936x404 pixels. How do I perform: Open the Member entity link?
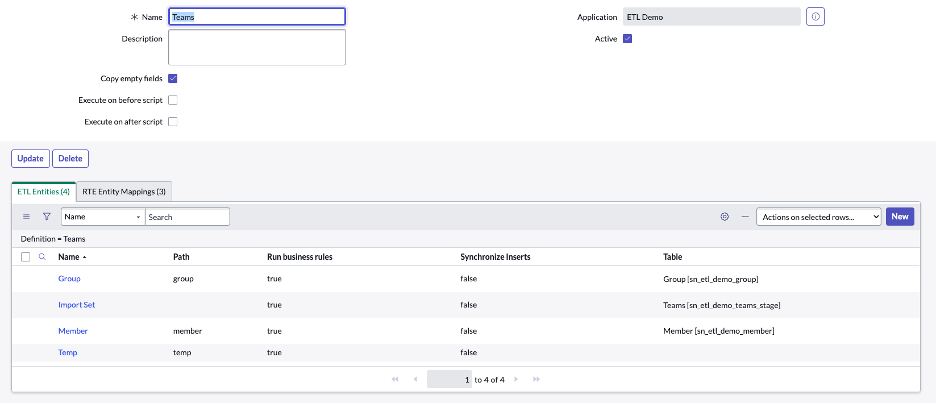73,331
